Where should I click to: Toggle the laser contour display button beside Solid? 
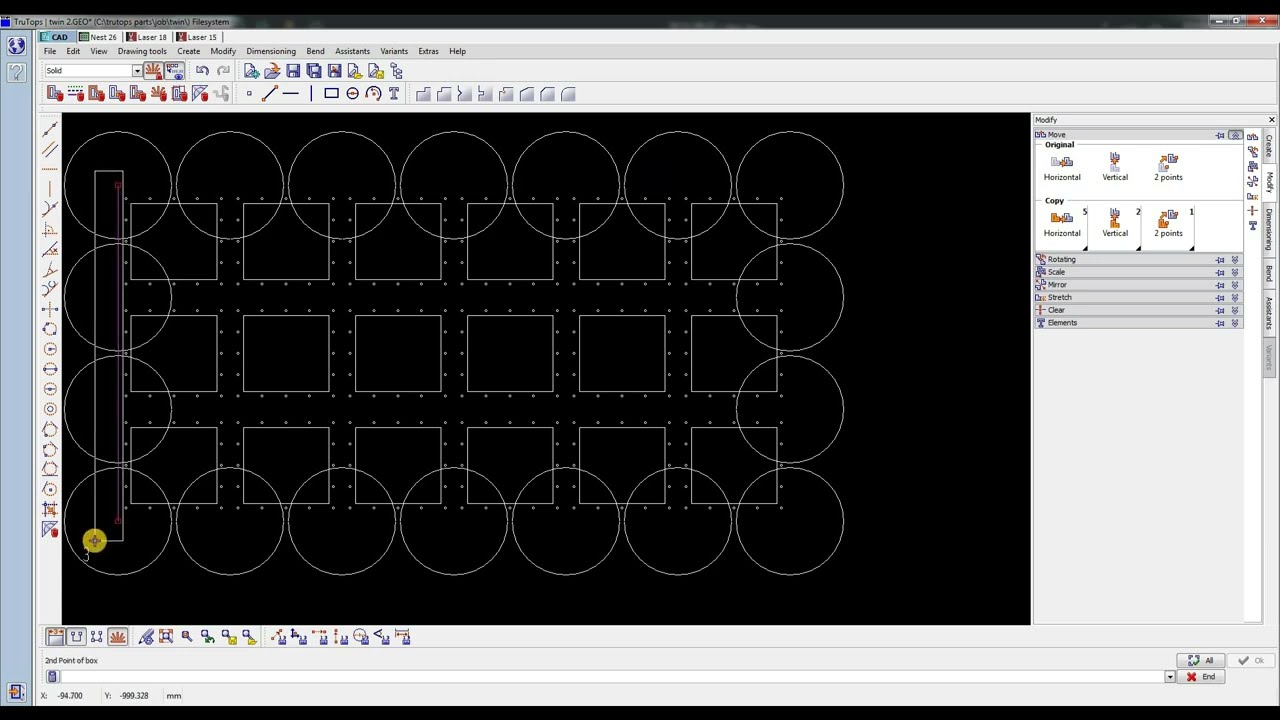pos(153,71)
